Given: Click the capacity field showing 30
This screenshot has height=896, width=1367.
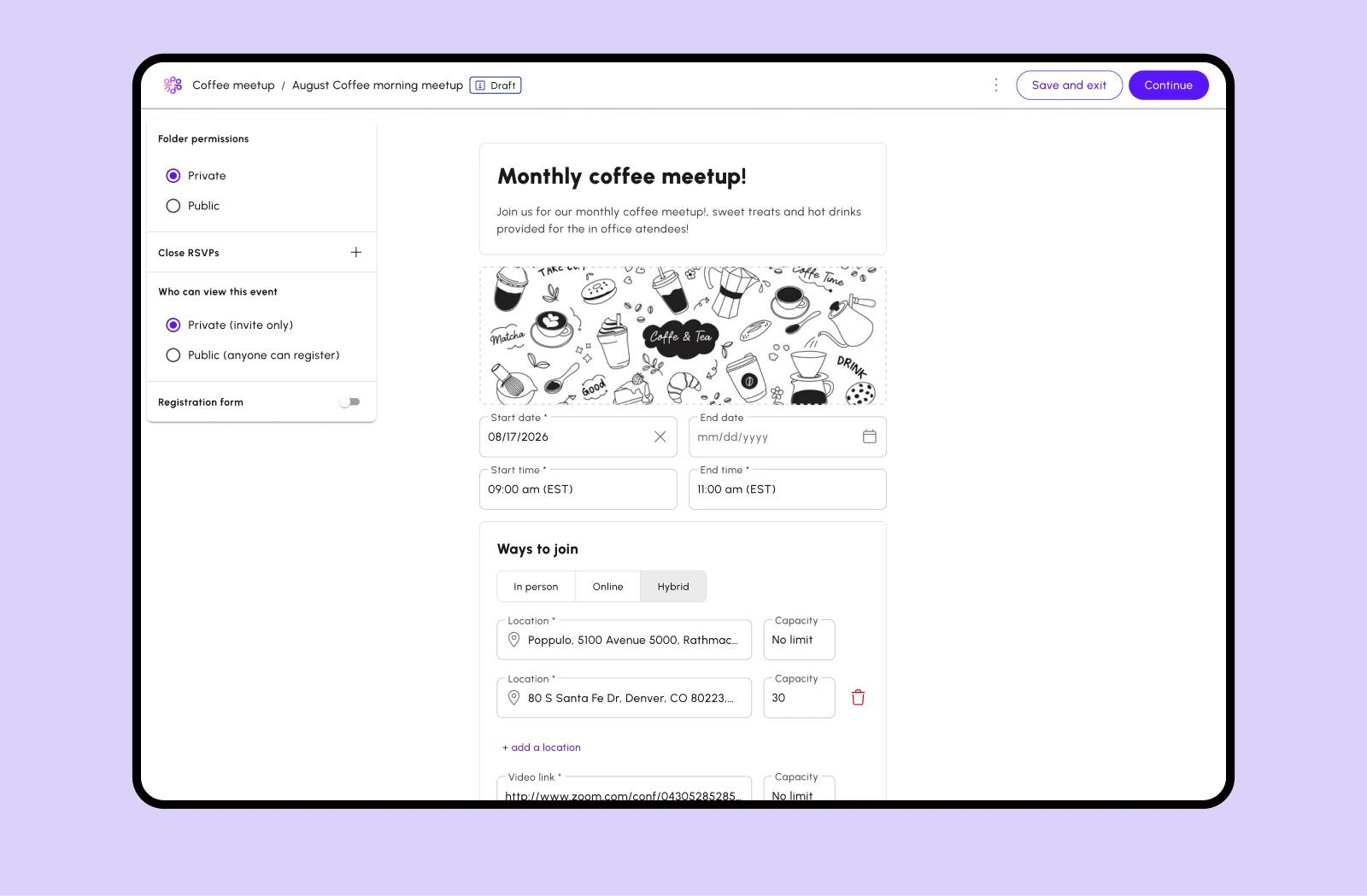Looking at the screenshot, I should [799, 698].
